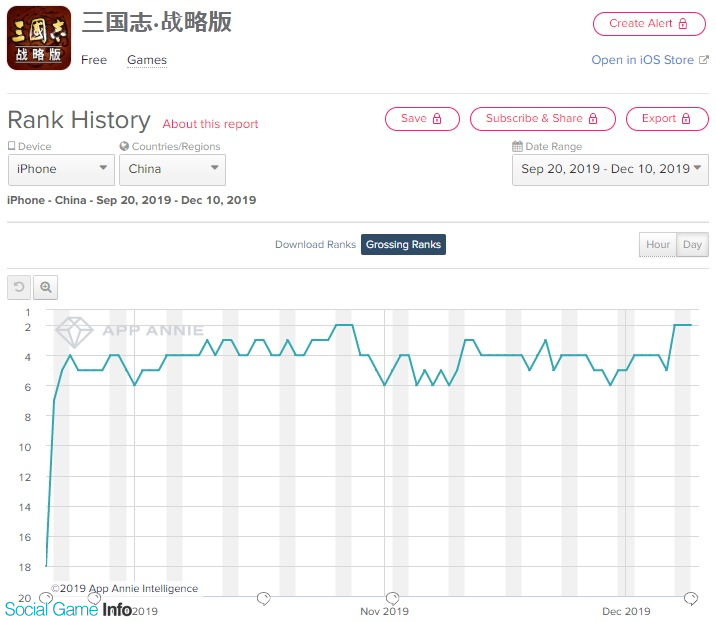Image resolution: width=716 pixels, height=622 pixels.
Task: Open the Games category link
Action: (x=147, y=60)
